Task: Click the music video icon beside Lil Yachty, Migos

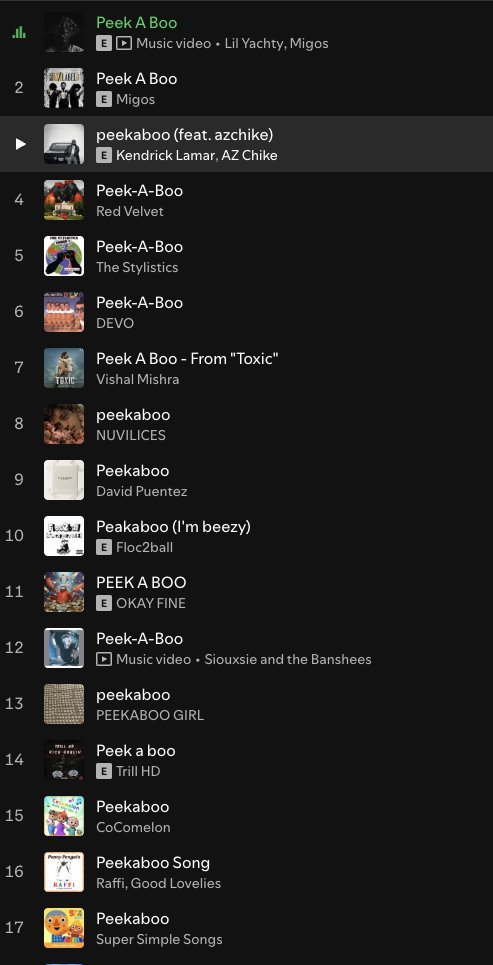Action: click(124, 43)
